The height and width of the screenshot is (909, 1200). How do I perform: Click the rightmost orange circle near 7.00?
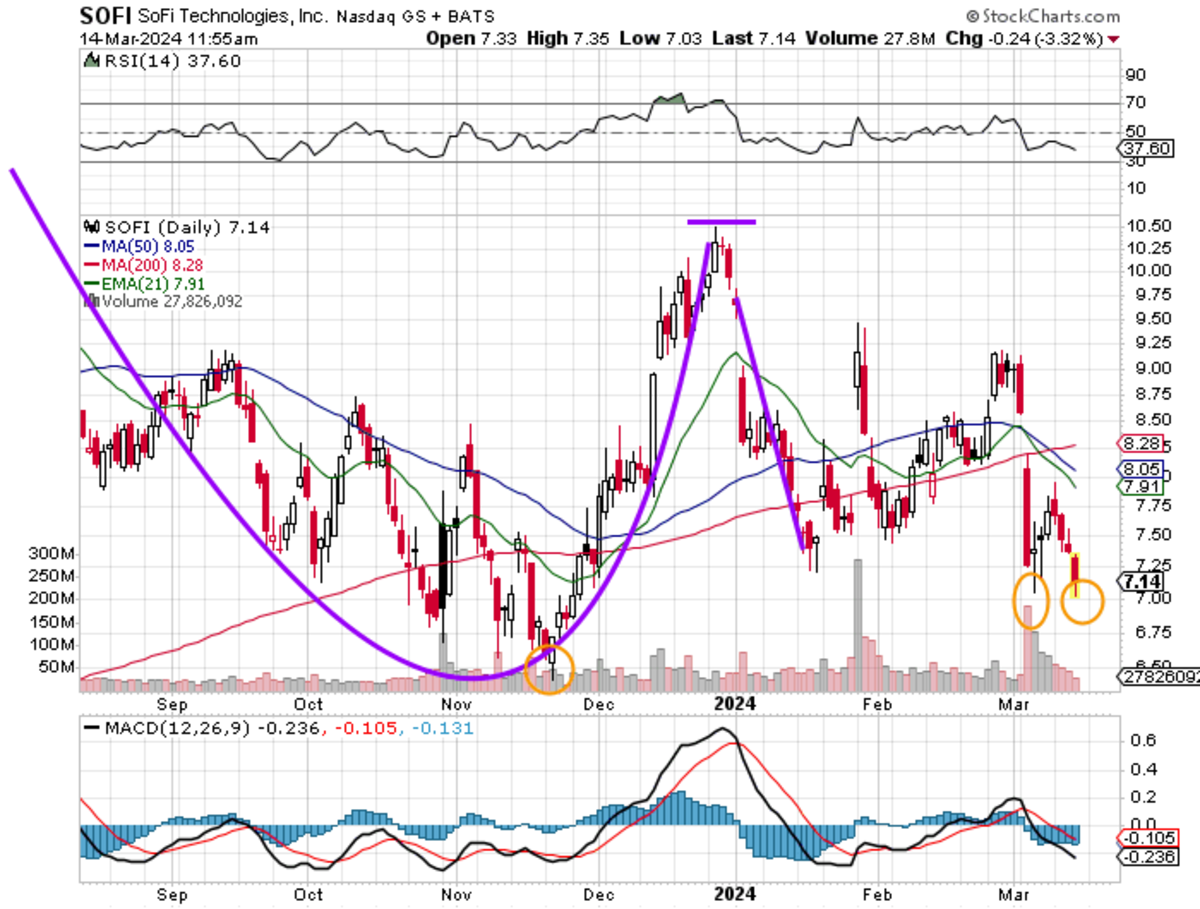click(x=1081, y=601)
